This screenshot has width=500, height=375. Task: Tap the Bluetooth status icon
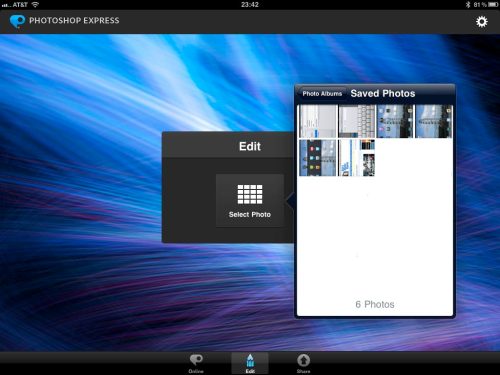[468, 5]
